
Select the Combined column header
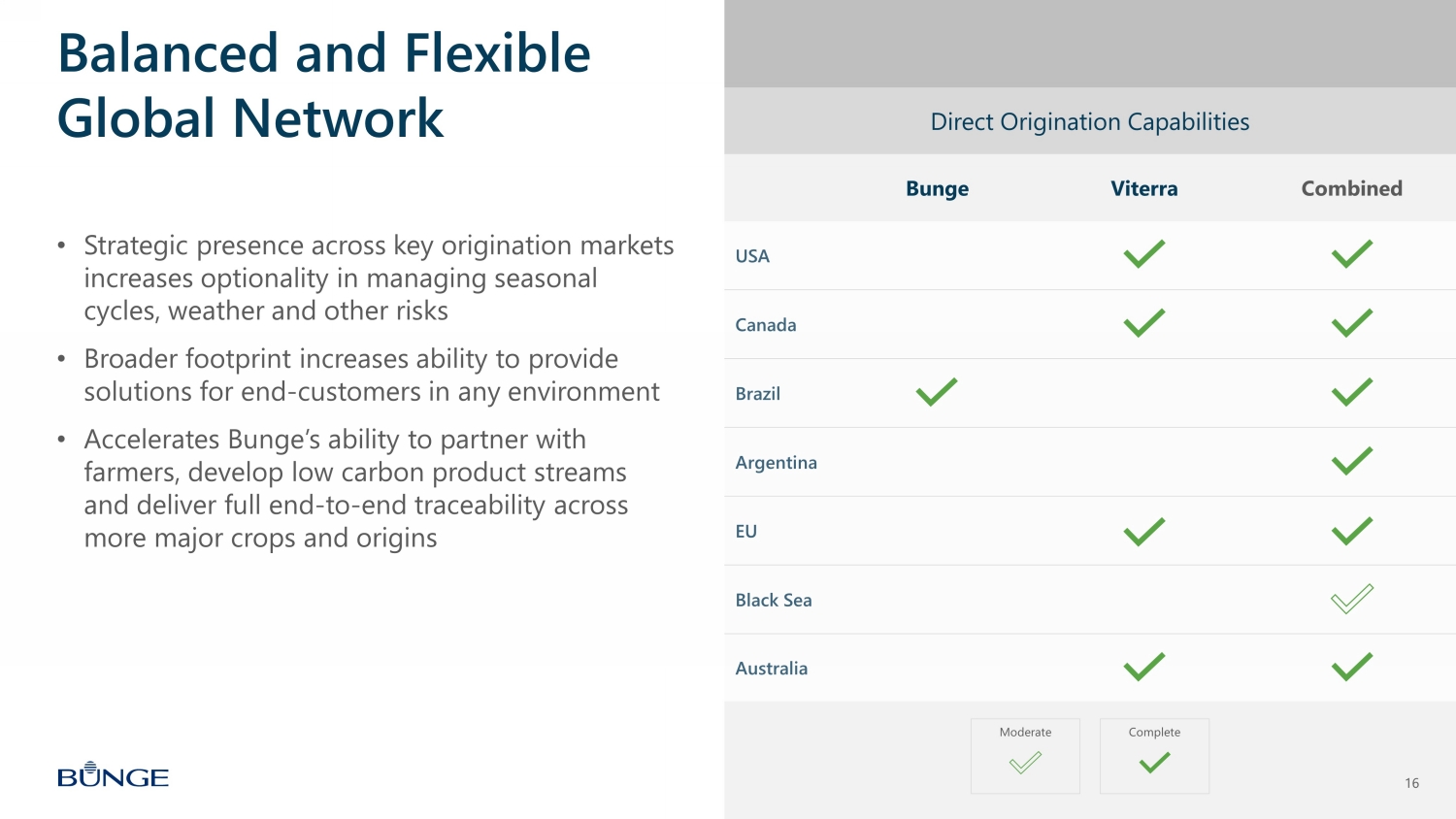[1351, 188]
